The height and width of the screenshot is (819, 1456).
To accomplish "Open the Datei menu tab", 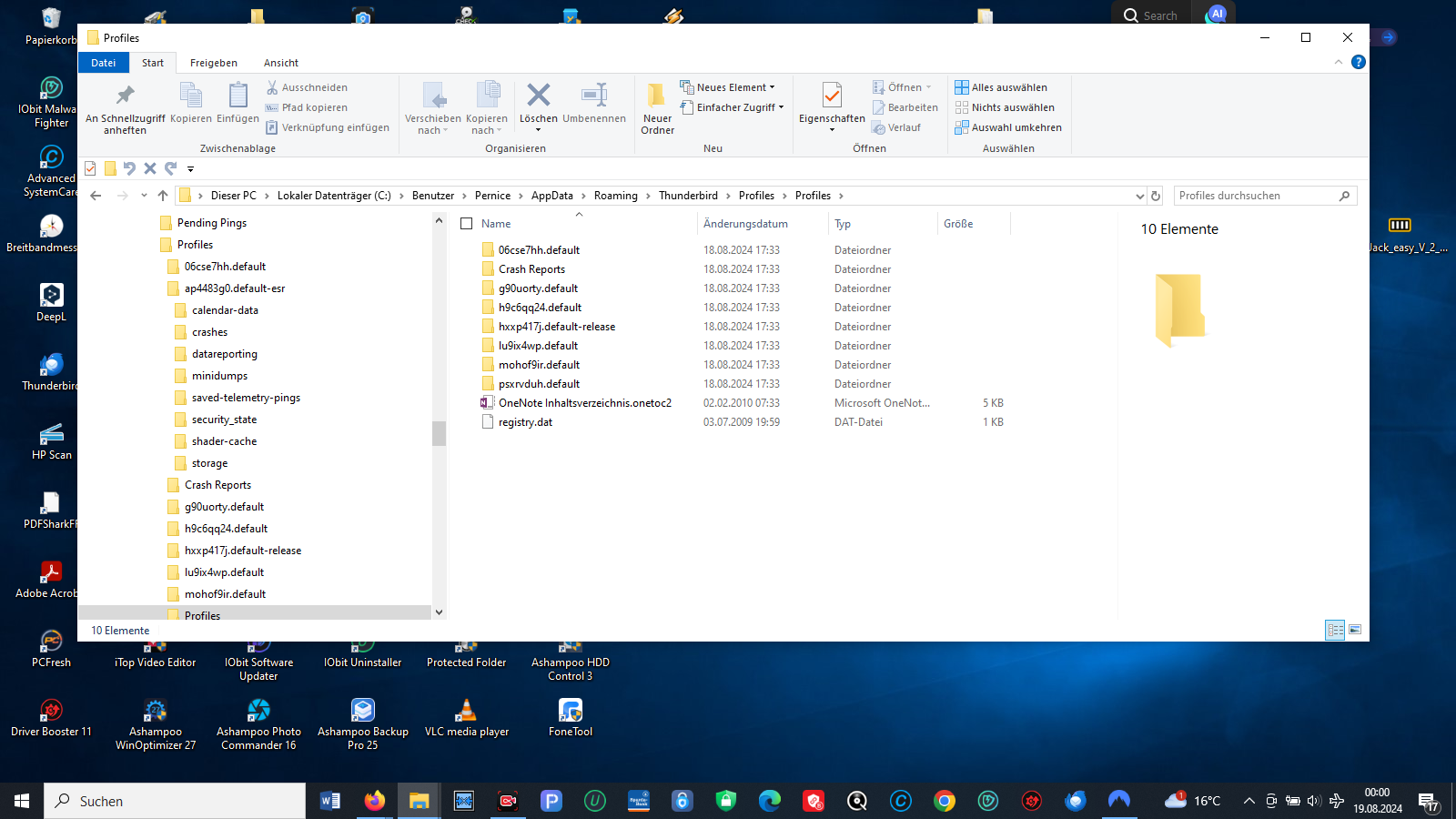I will (x=104, y=63).
